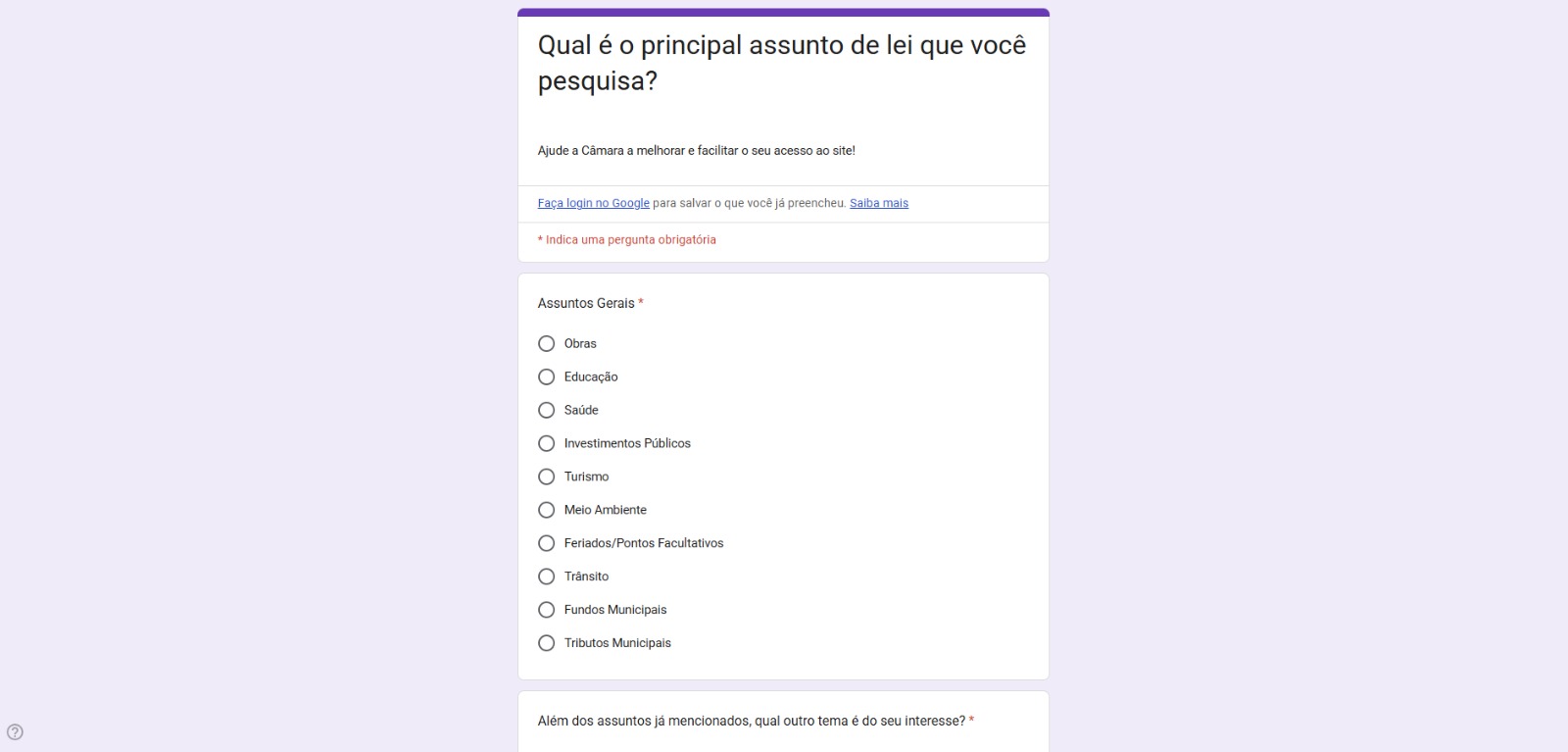Screen dimensions: 1568x752
Task: Choose the Meio Ambiente option
Action: (546, 510)
